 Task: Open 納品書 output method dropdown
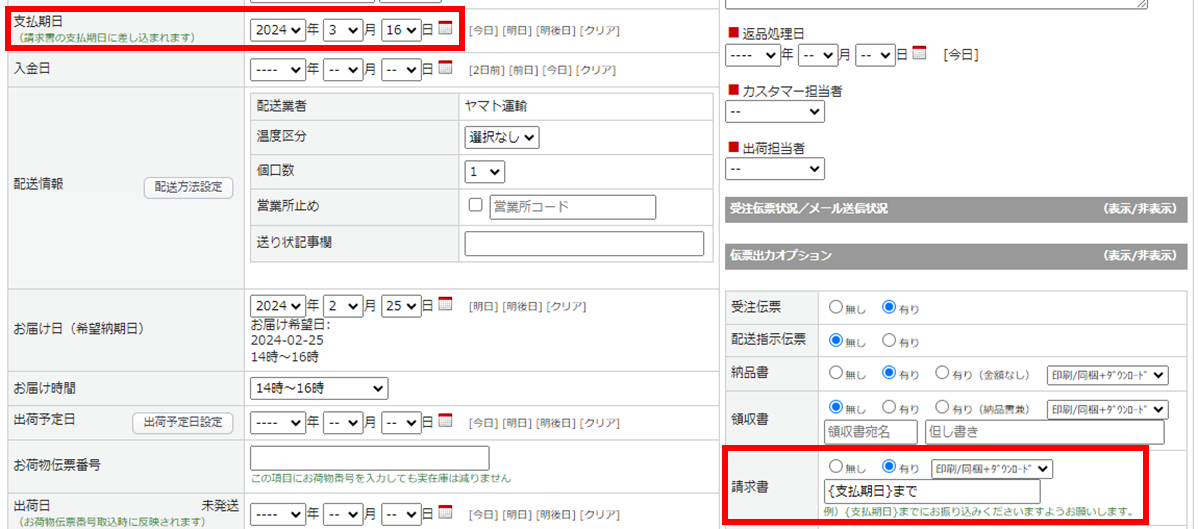1108,374
